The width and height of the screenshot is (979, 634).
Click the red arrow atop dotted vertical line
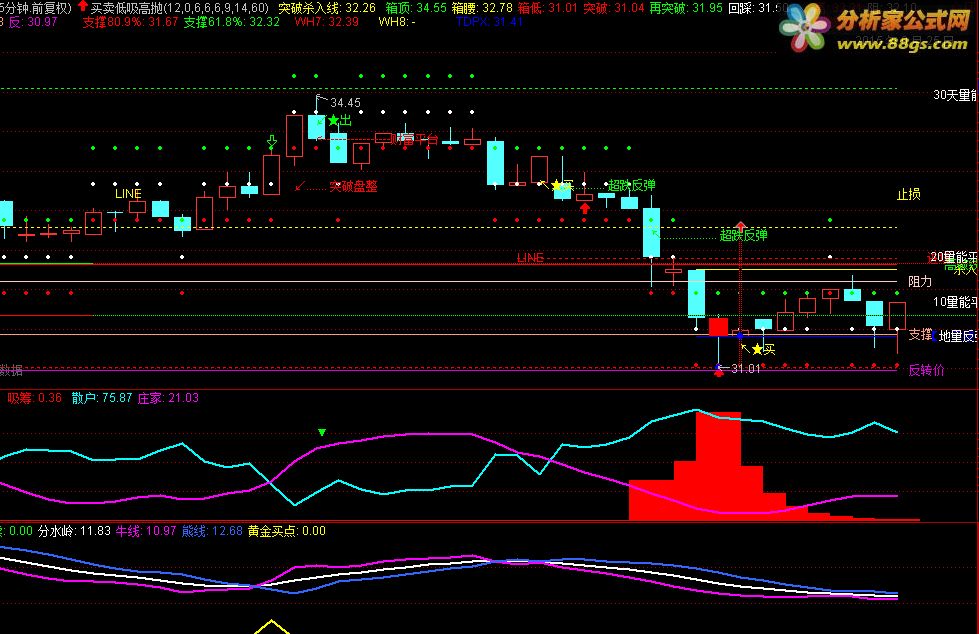740,225
